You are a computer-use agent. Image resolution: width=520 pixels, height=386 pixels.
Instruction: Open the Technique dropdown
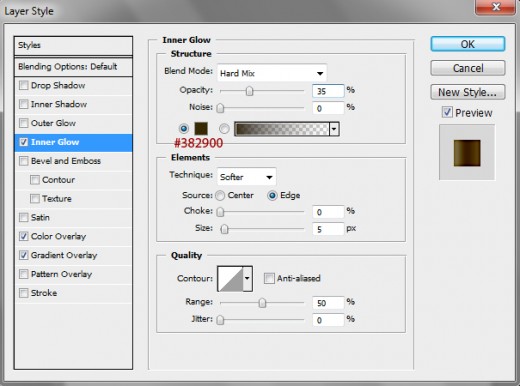(246, 177)
